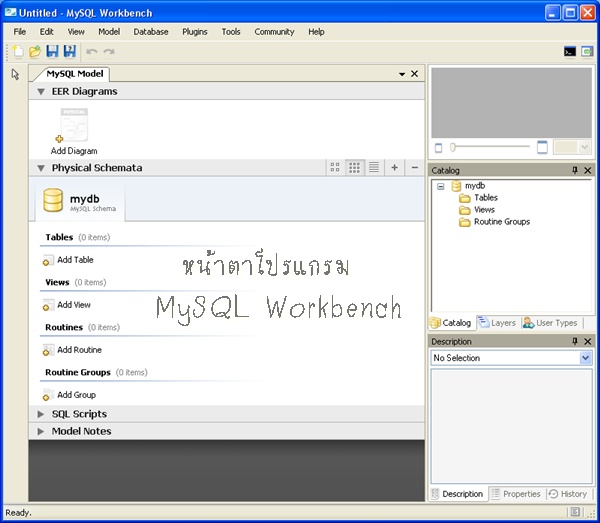Open the zoom percentage combo box
This screenshot has height=523, width=600.
pos(572,147)
